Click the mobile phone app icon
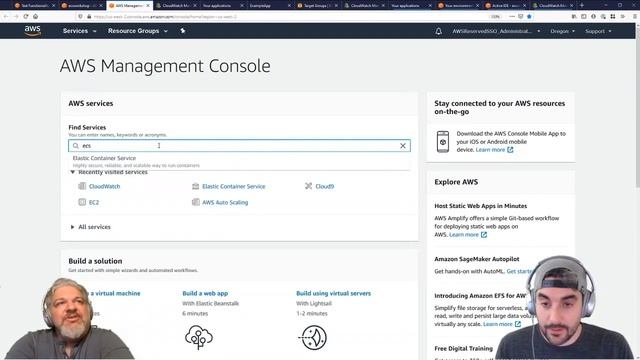The width and height of the screenshot is (640, 360). pyautogui.click(x=443, y=142)
